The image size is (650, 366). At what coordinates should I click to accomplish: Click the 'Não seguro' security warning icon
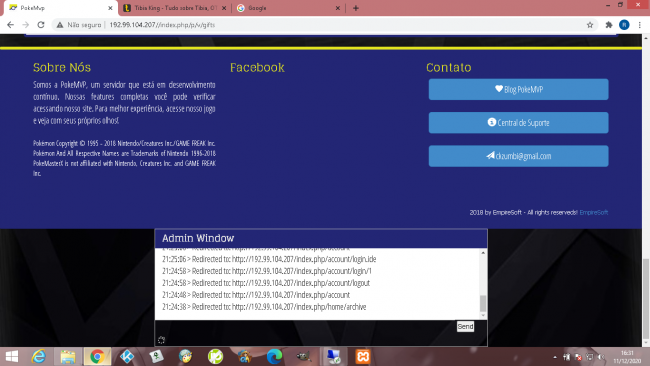[60, 25]
